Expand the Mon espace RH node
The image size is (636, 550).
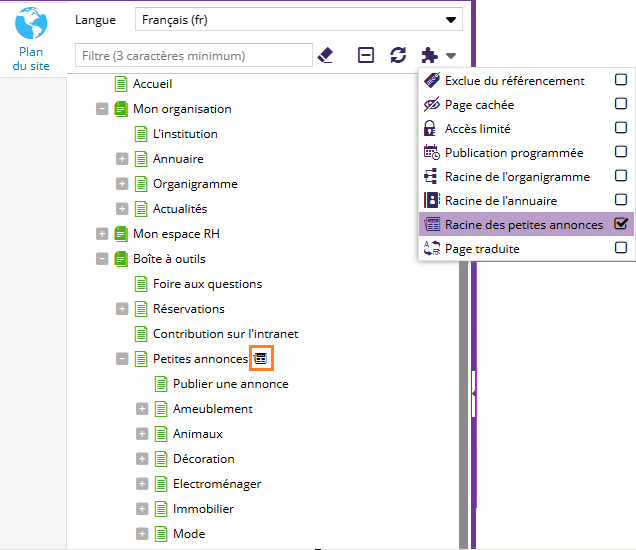(102, 234)
